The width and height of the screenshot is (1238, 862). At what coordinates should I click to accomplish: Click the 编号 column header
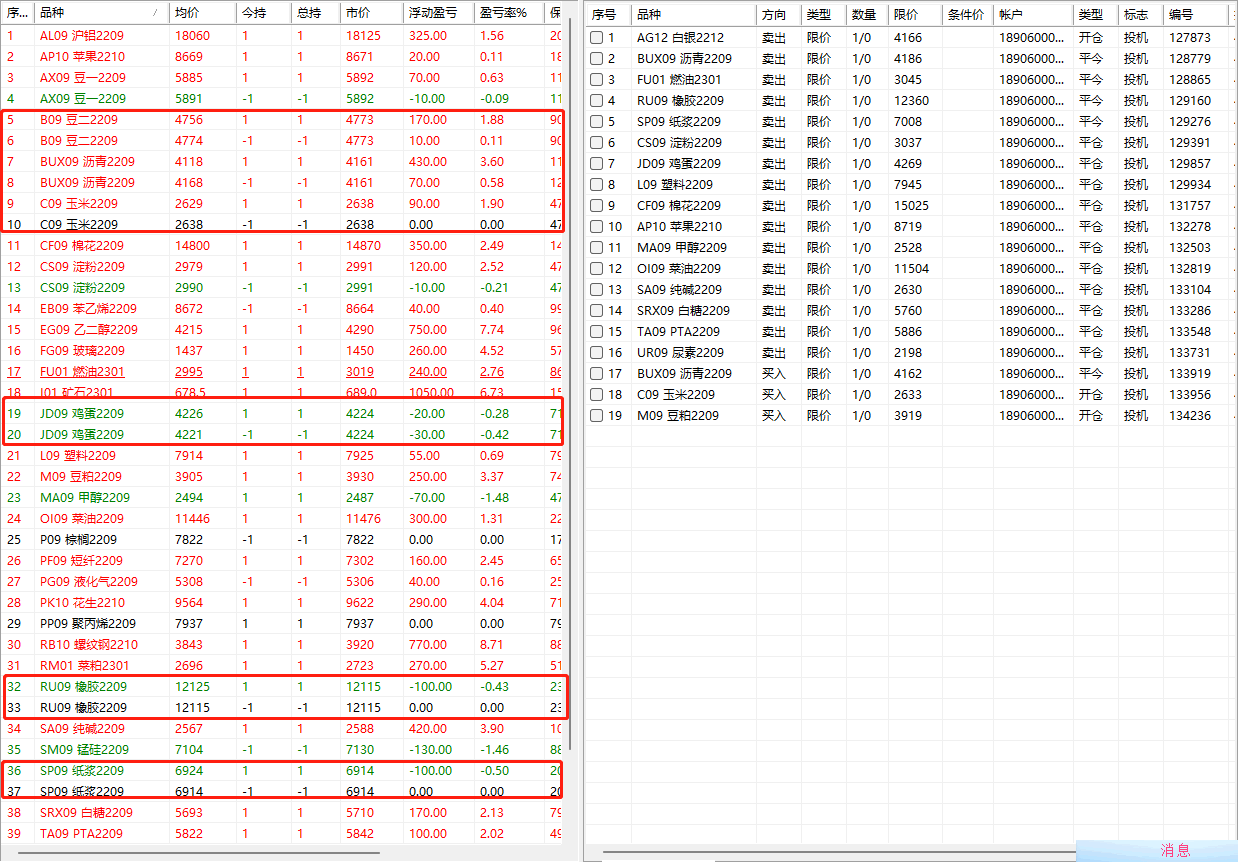click(1181, 15)
